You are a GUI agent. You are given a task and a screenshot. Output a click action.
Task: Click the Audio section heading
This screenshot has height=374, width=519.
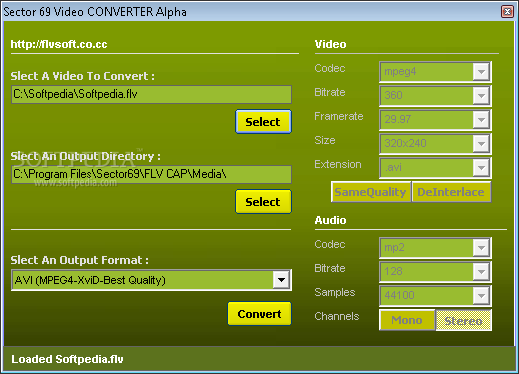coord(330,220)
